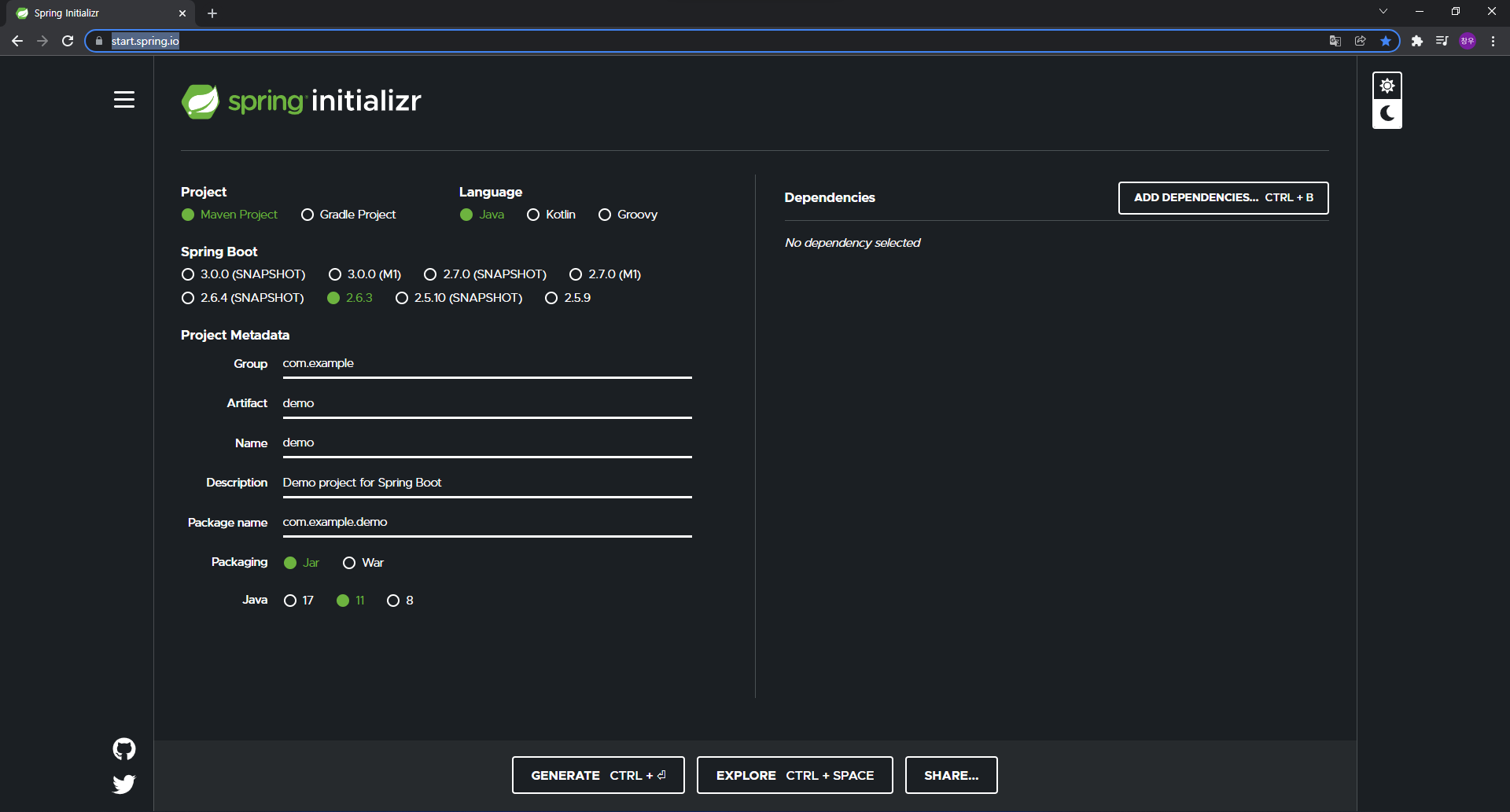Click the share page icon in address bar
The width and height of the screenshot is (1510, 812).
[1361, 41]
